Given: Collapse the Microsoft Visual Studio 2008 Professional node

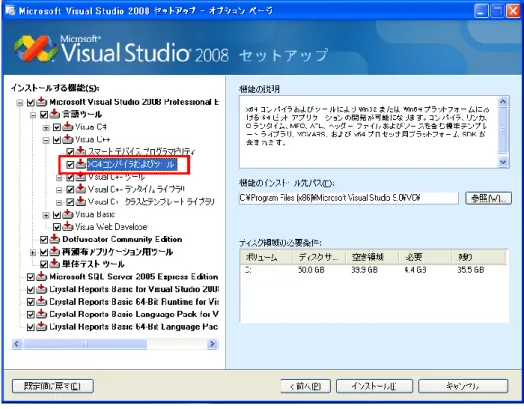Looking at the screenshot, I should point(20,103).
